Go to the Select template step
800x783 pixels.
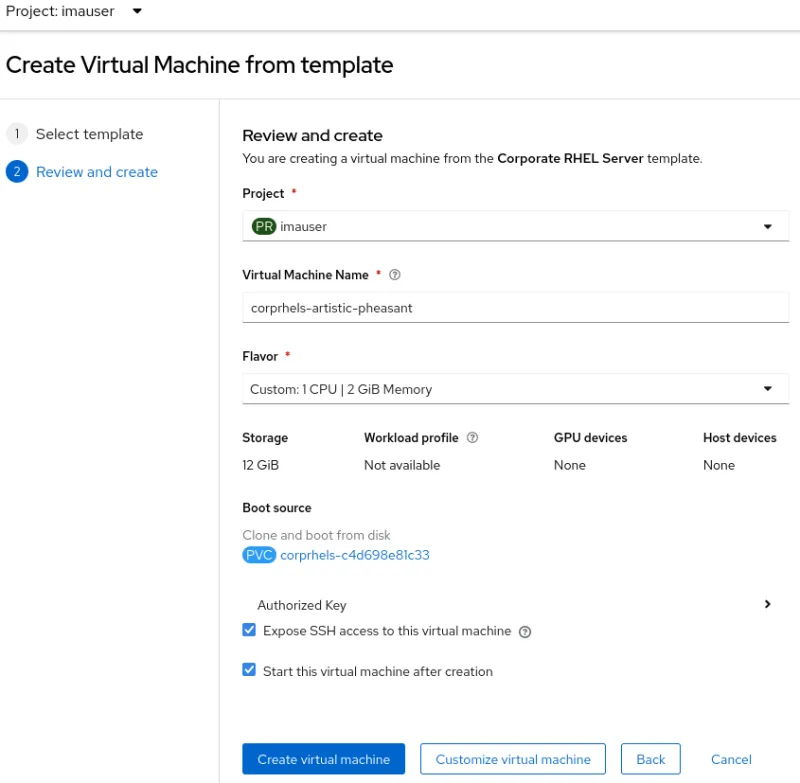point(90,133)
